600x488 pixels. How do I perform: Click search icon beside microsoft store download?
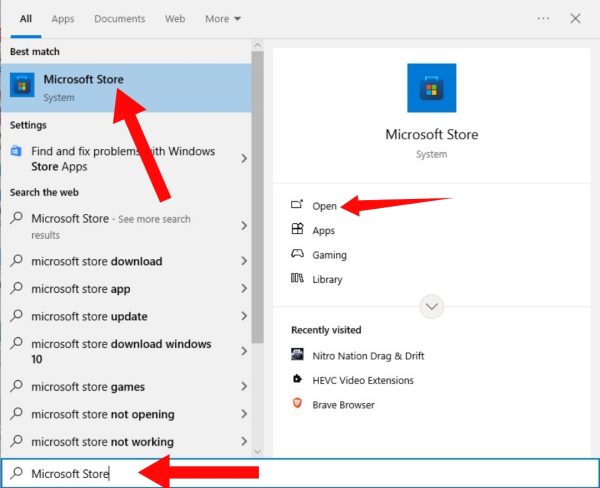(x=16, y=261)
